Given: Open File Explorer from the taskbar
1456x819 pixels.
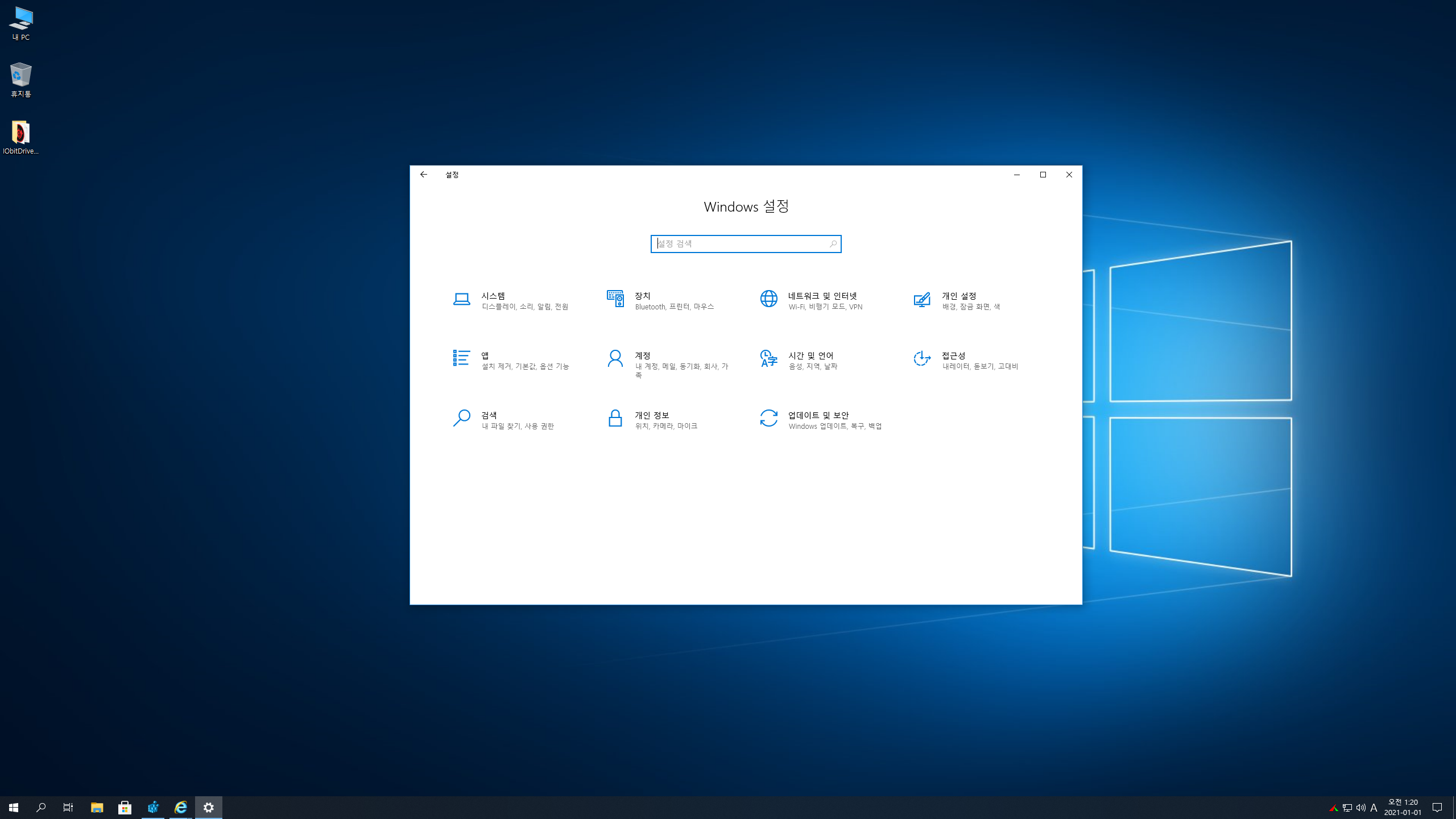Looking at the screenshot, I should pos(97,807).
